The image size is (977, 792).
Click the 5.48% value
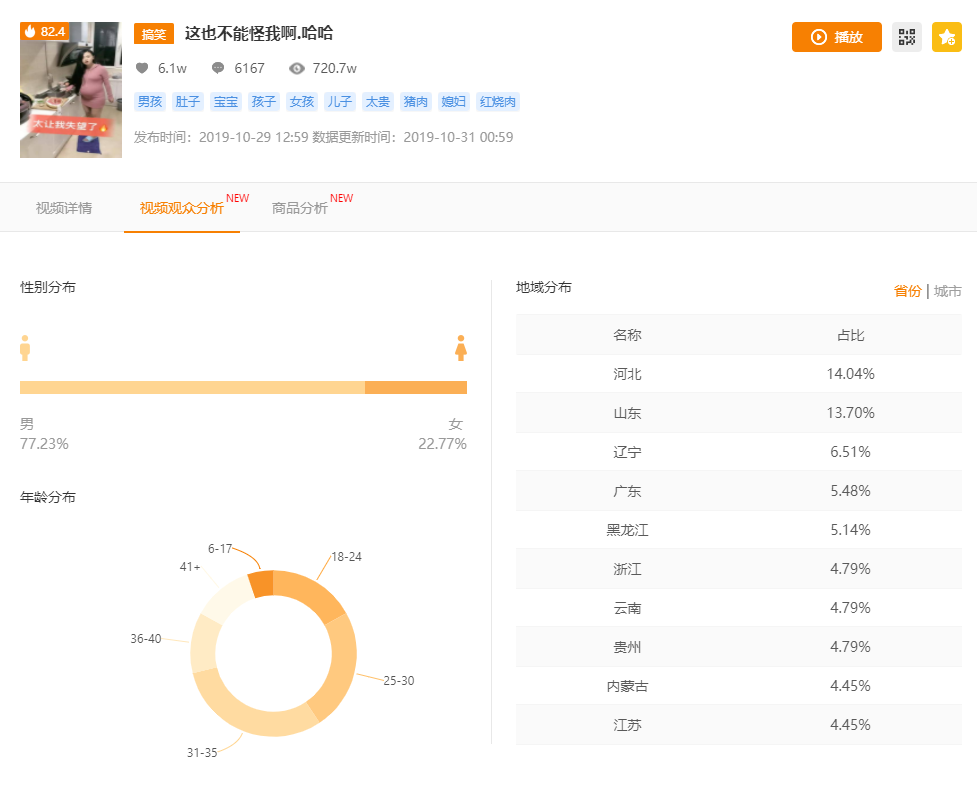click(850, 491)
